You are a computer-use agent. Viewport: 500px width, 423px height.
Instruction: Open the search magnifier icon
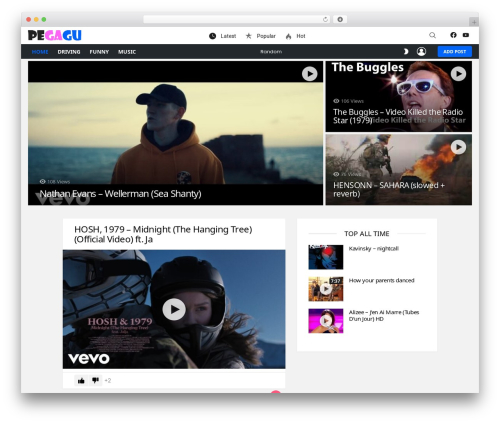(432, 35)
